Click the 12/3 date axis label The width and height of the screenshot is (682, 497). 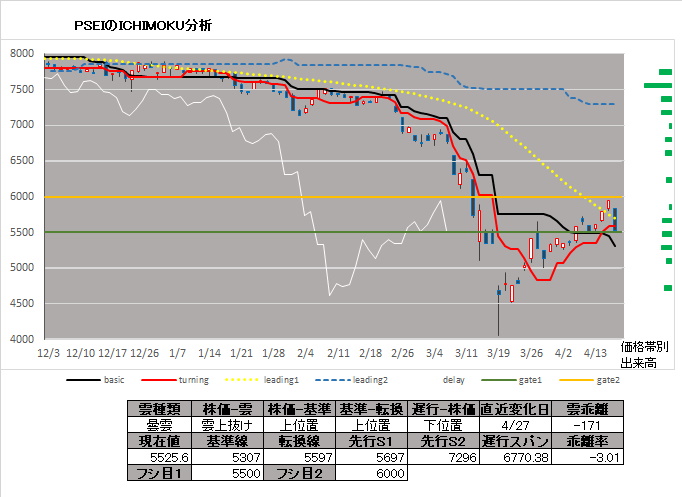[49, 353]
